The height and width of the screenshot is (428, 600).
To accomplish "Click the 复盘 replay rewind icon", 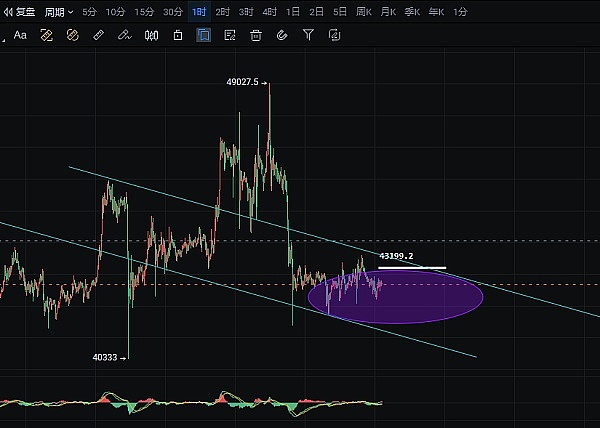I will pyautogui.click(x=8, y=12).
